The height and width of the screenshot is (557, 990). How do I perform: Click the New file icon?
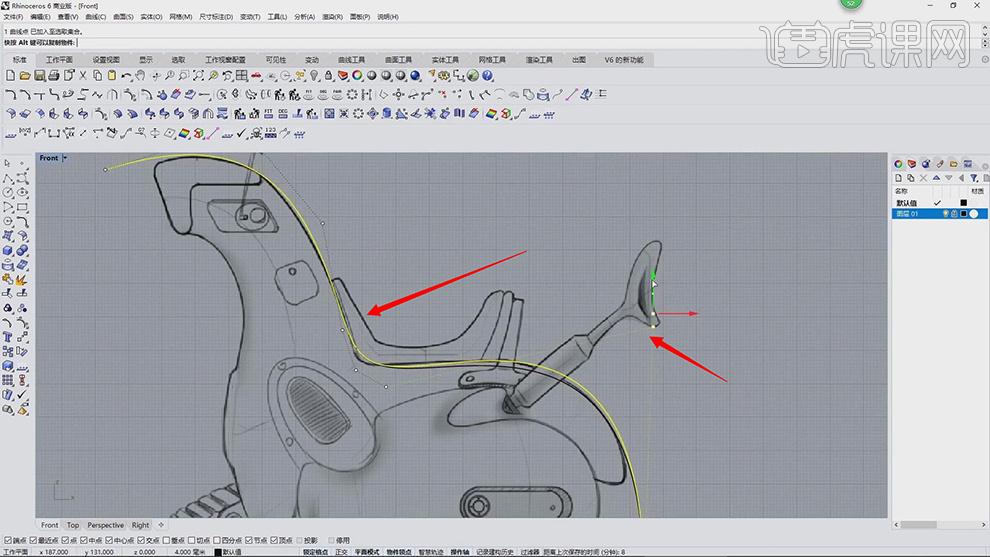tap(10, 76)
